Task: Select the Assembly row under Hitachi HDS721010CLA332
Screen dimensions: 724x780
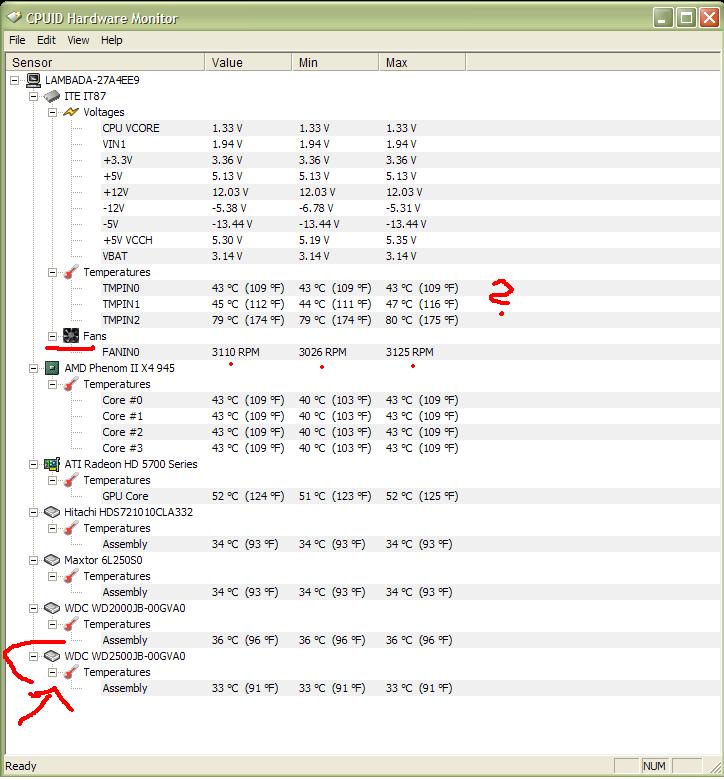Action: [410, 544]
